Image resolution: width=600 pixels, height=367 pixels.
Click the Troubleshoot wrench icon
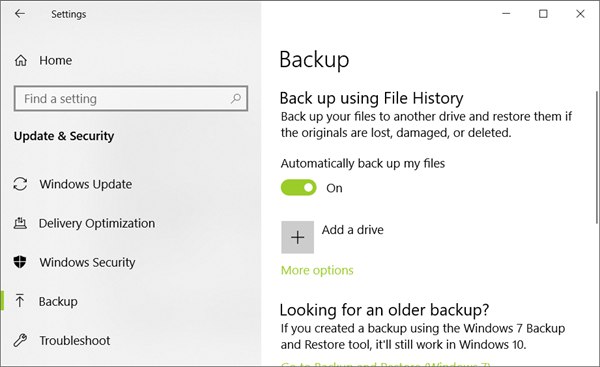(20, 340)
